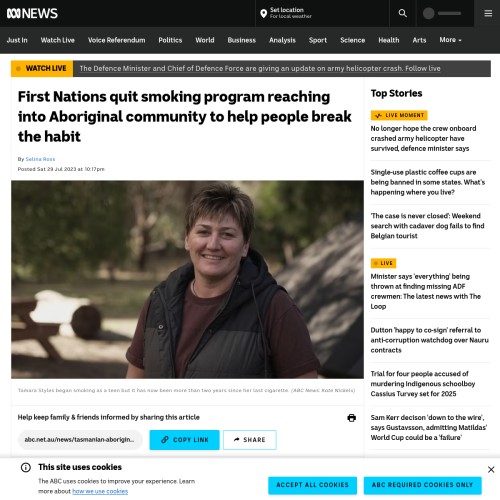Go to the Politics section
Screen dimensions: 500x500
[x=170, y=40]
